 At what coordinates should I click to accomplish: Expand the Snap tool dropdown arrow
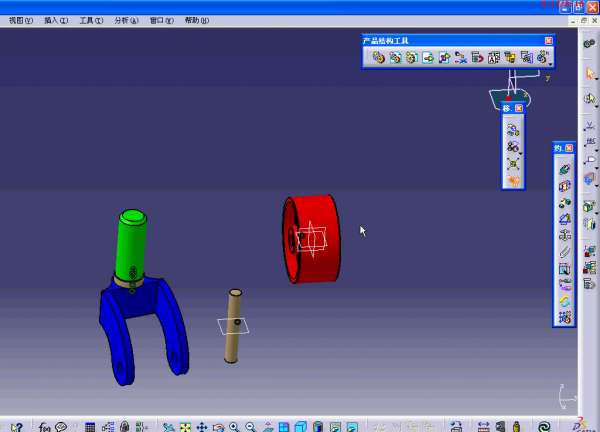tap(520, 153)
